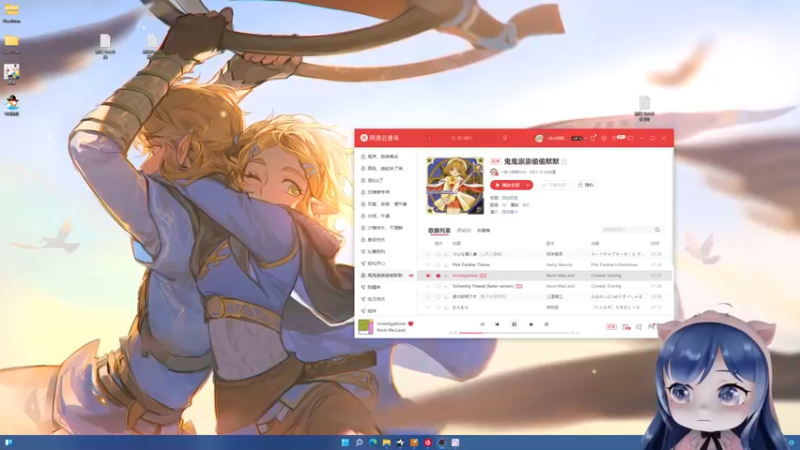Go back with the title bar arrow
The height and width of the screenshot is (450, 800).
pos(429,138)
